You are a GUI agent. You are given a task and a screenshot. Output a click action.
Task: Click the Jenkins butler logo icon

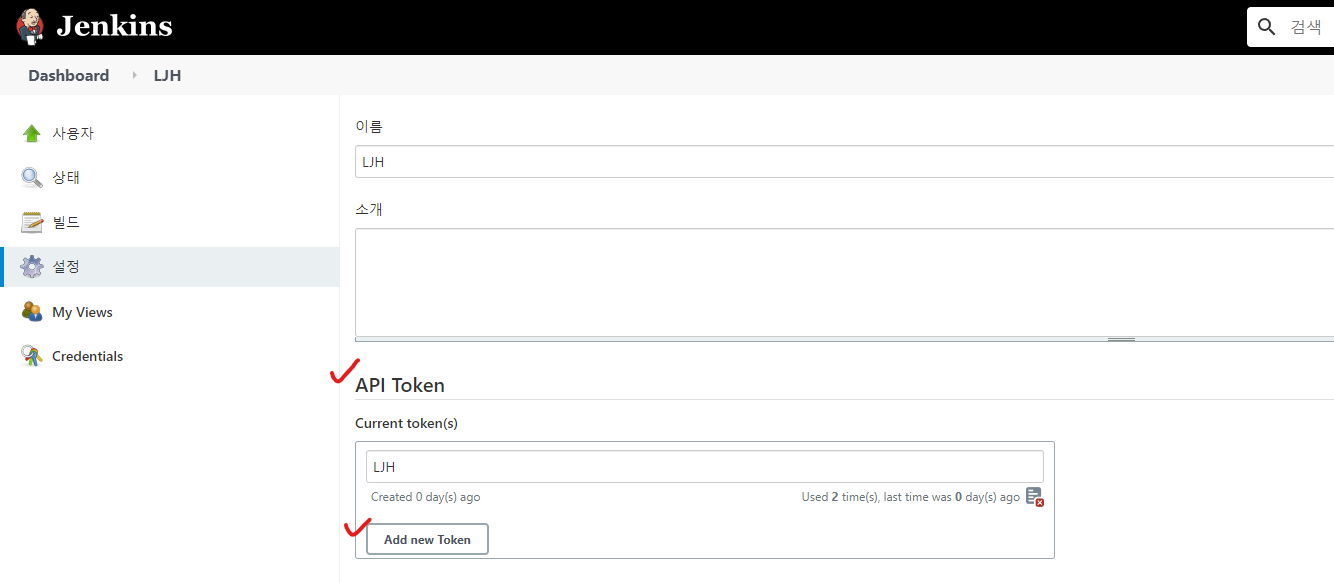[30, 26]
